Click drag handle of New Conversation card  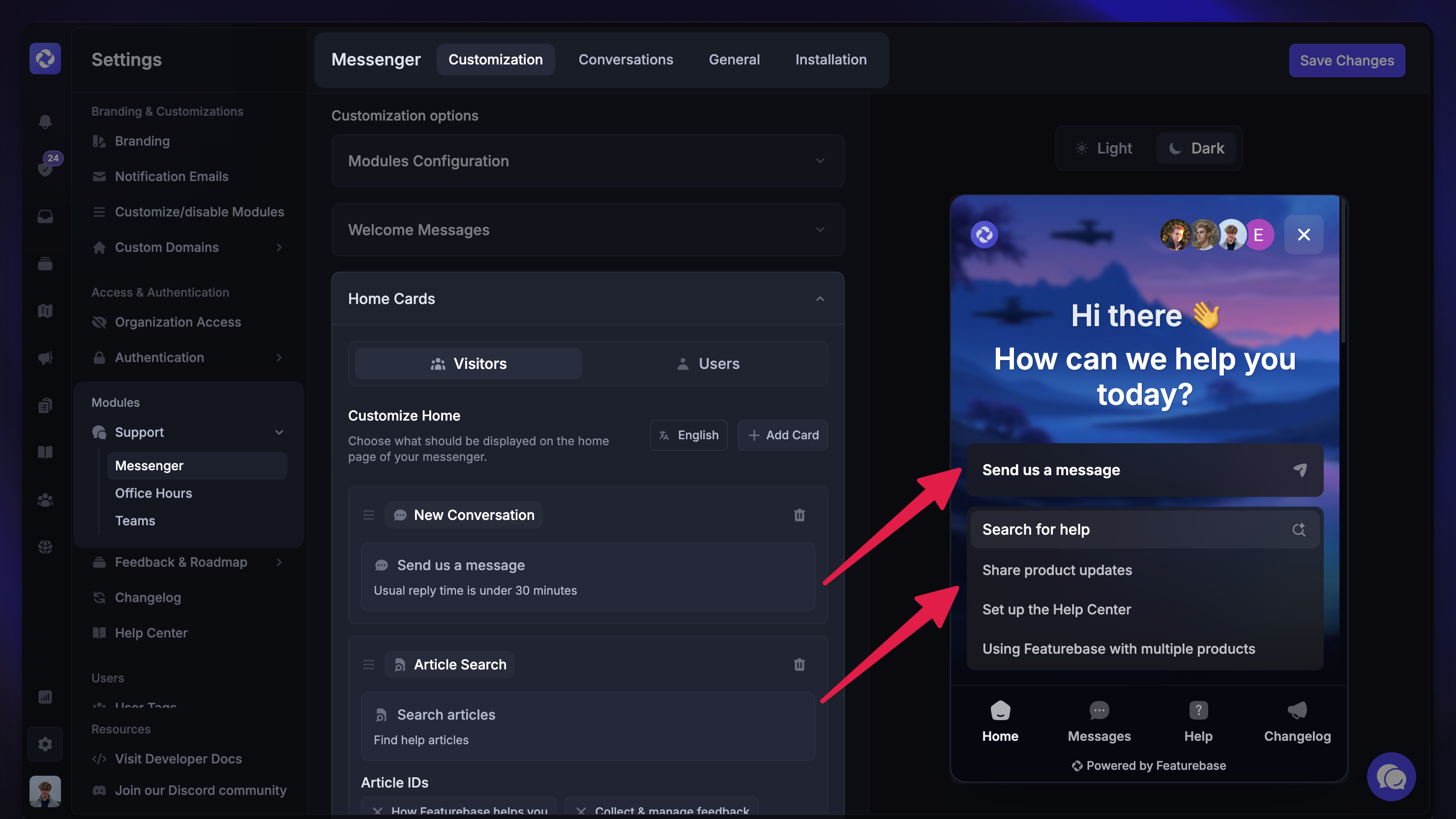click(368, 515)
